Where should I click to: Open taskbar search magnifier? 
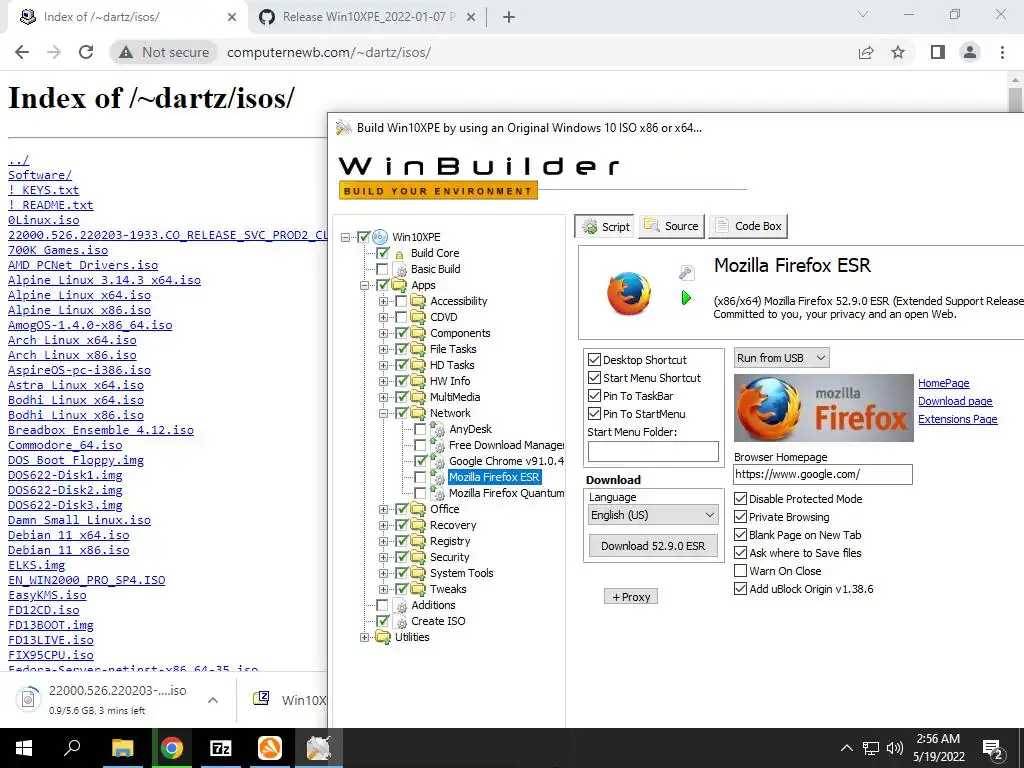pyautogui.click(x=72, y=748)
